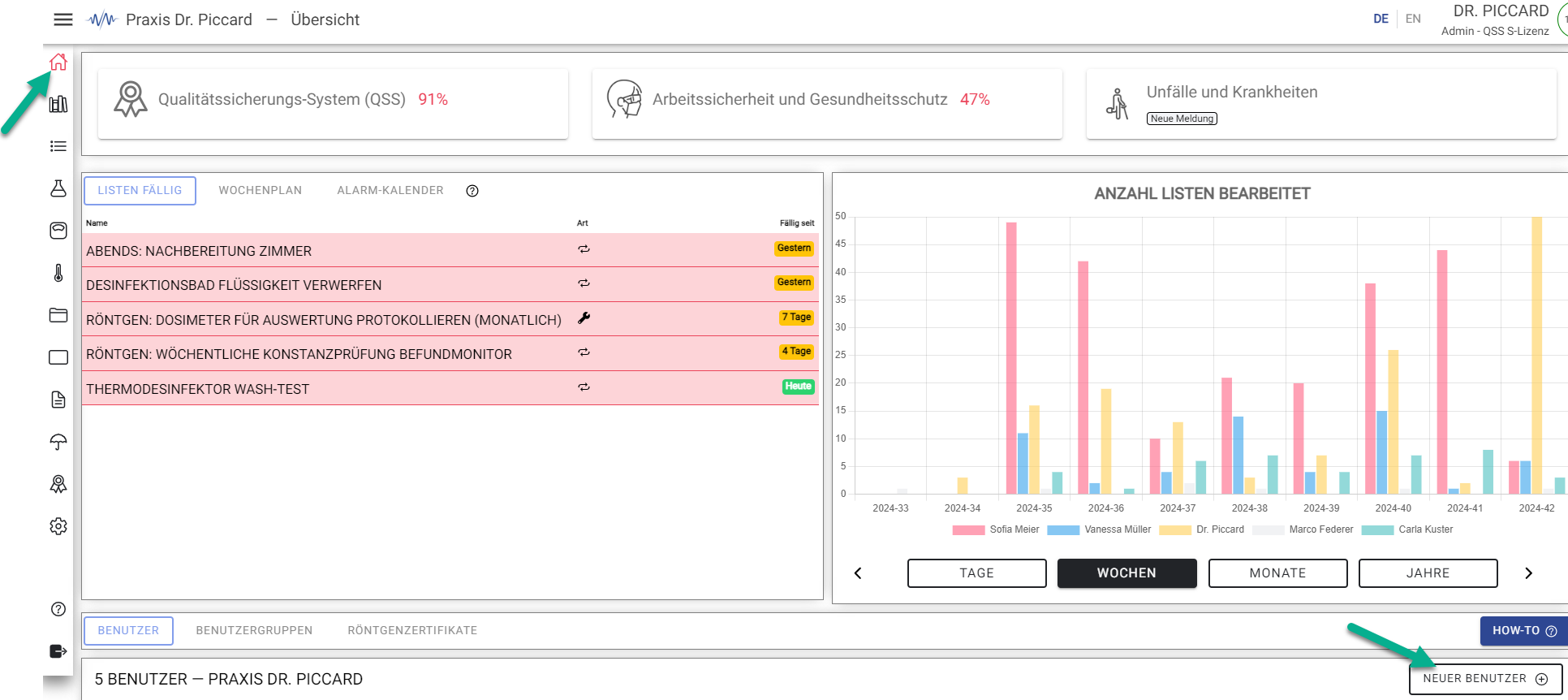The image size is (1568, 700).
Task: Go to previous chart period arrow
Action: tap(858, 573)
